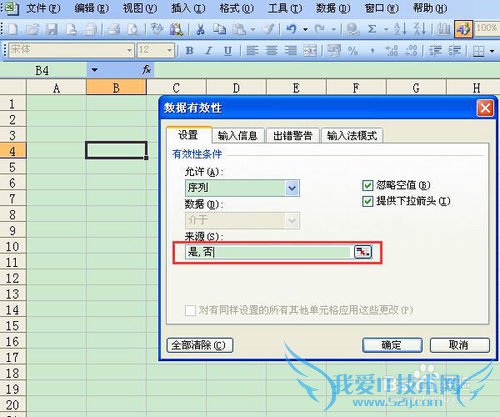This screenshot has width=500, height=417.
Task: Apply percent style format
Action: [x=353, y=51]
